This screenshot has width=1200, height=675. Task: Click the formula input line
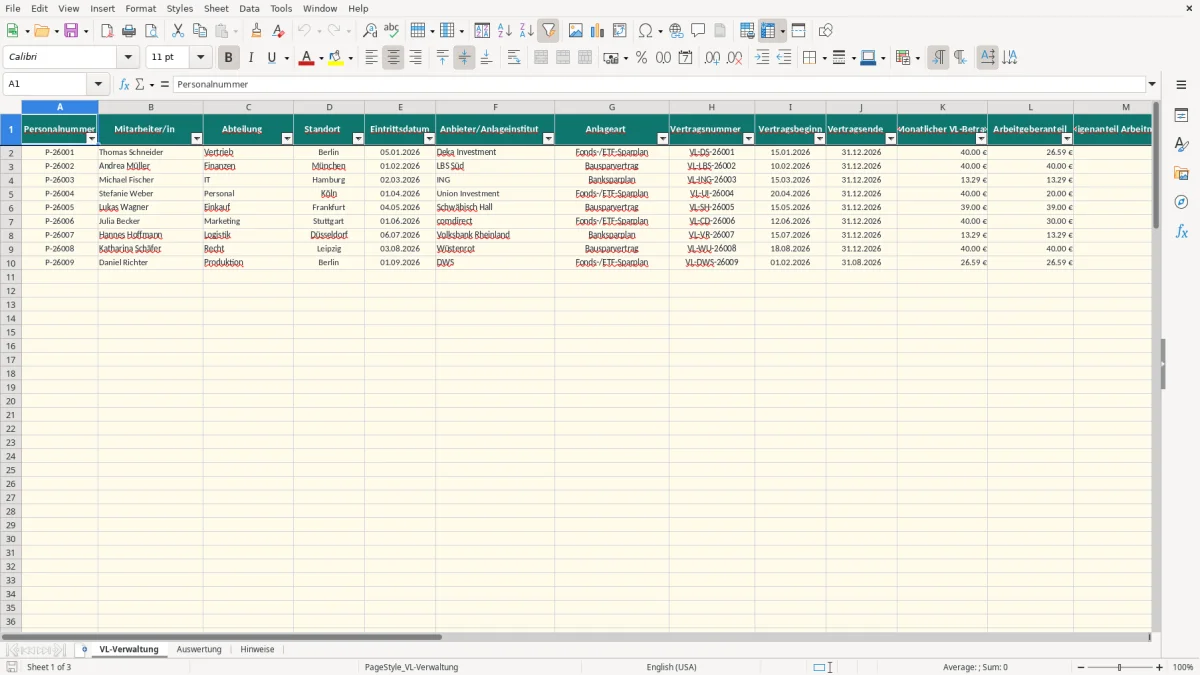click(658, 85)
